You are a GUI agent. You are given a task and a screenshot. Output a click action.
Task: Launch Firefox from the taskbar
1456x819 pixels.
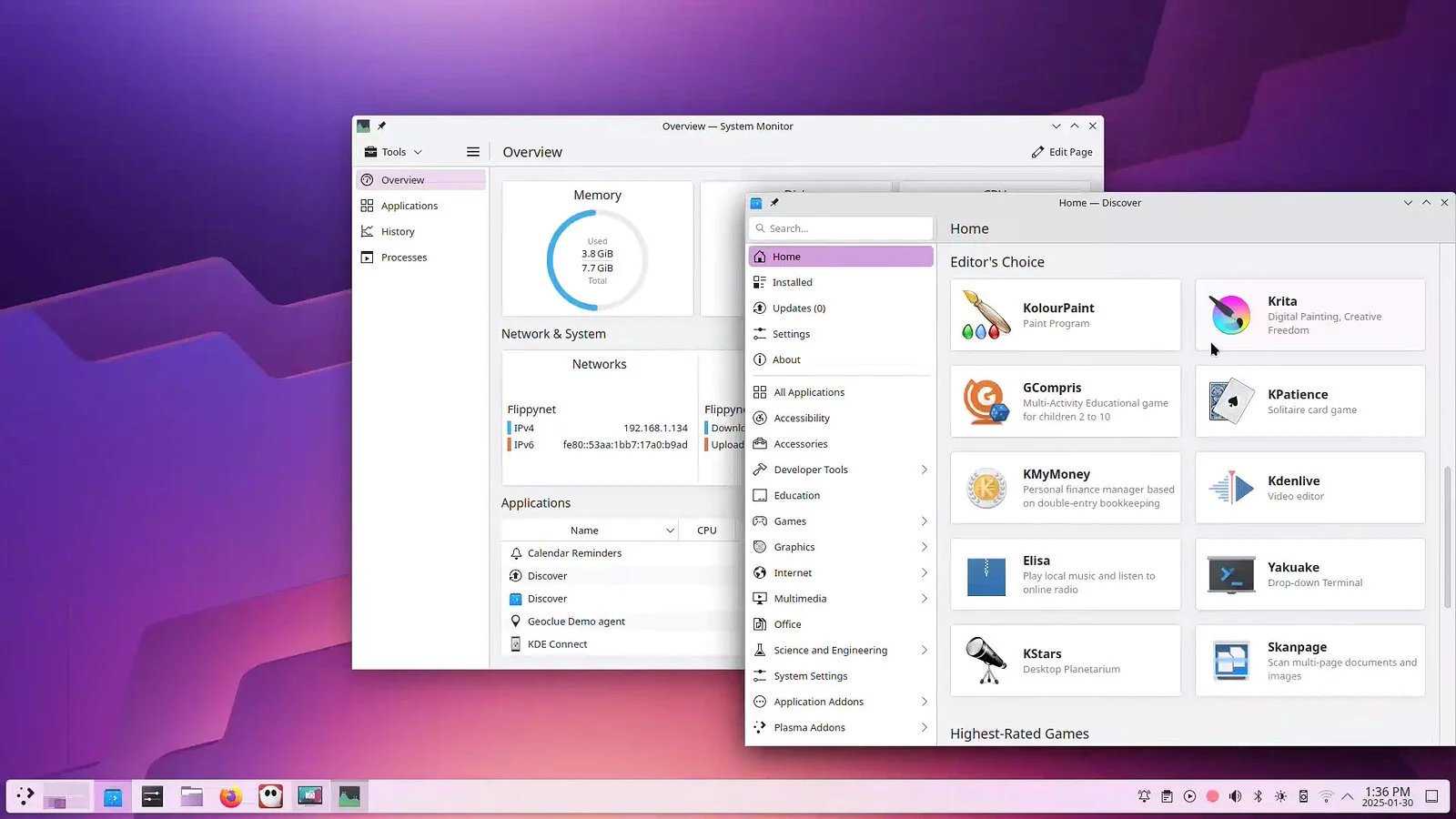pos(231,797)
